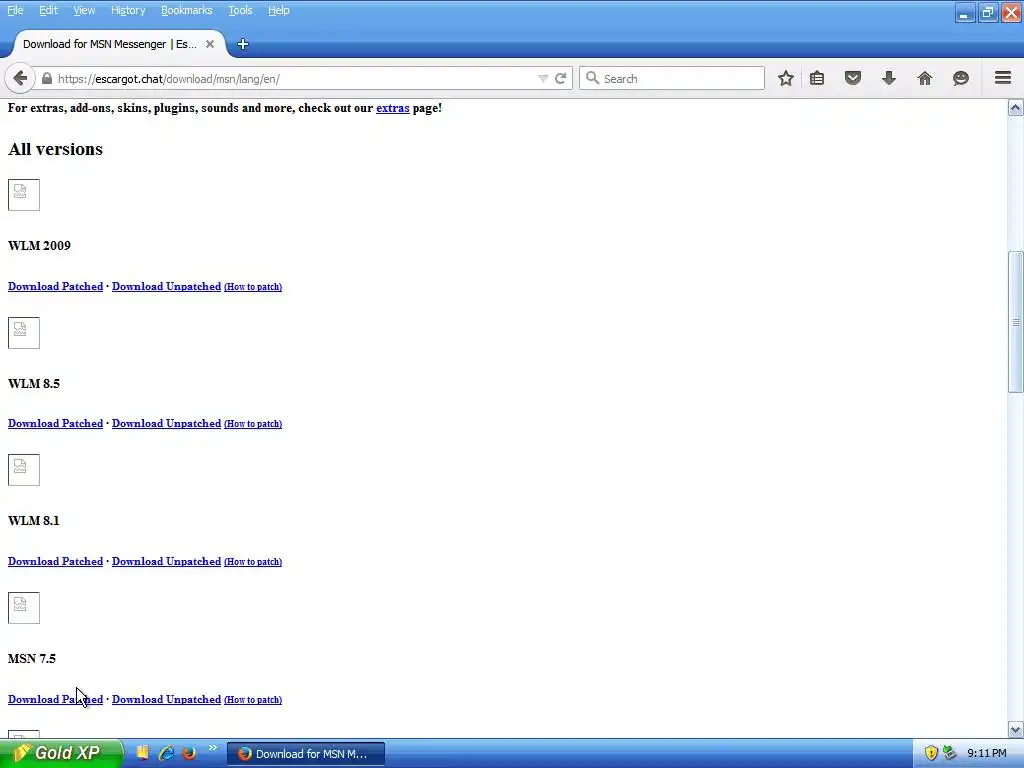This screenshot has width=1024, height=768.
Task: Open the URL history dropdown arrow
Action: [543, 78]
